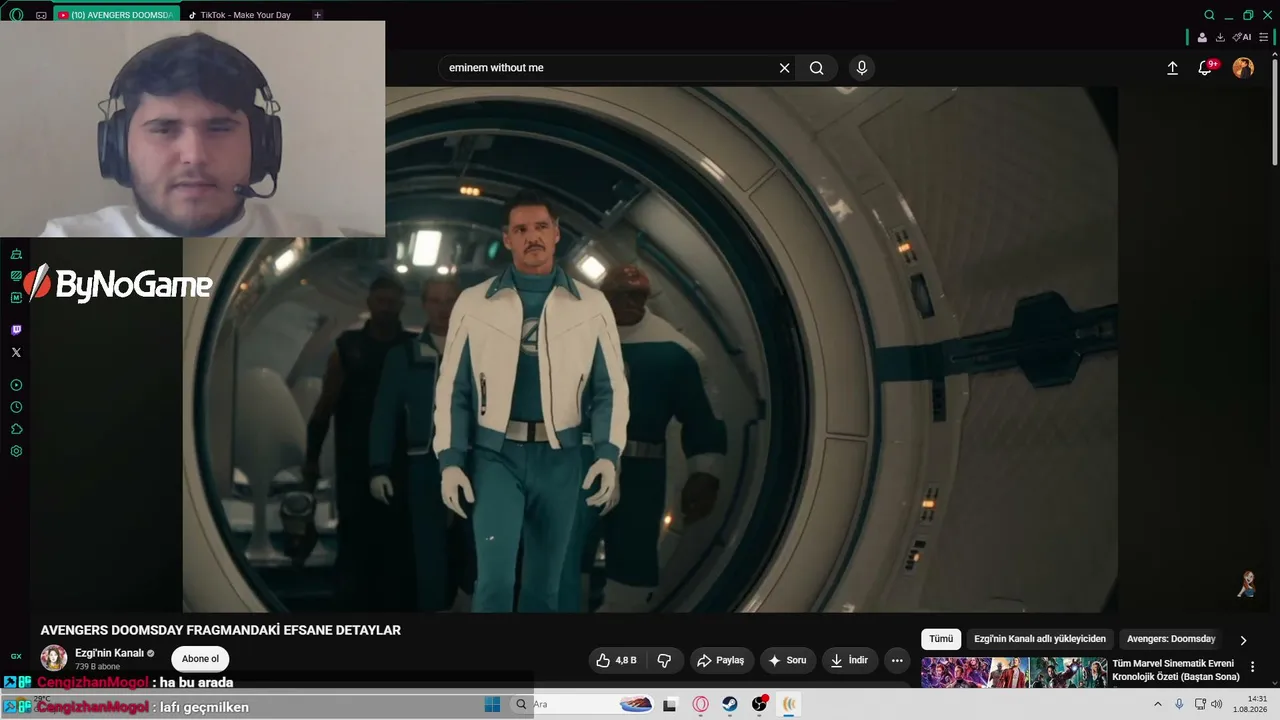The width and height of the screenshot is (1280, 720).
Task: Open the Soru ask button
Action: pyautogui.click(x=786, y=660)
